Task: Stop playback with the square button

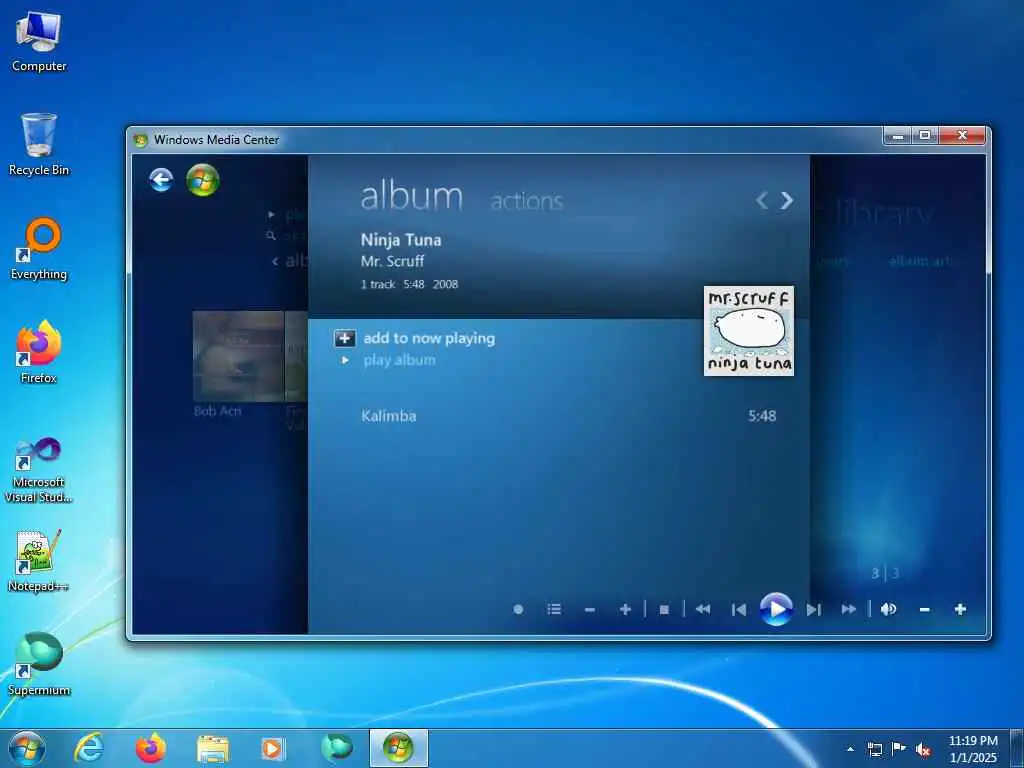Action: pyautogui.click(x=664, y=610)
